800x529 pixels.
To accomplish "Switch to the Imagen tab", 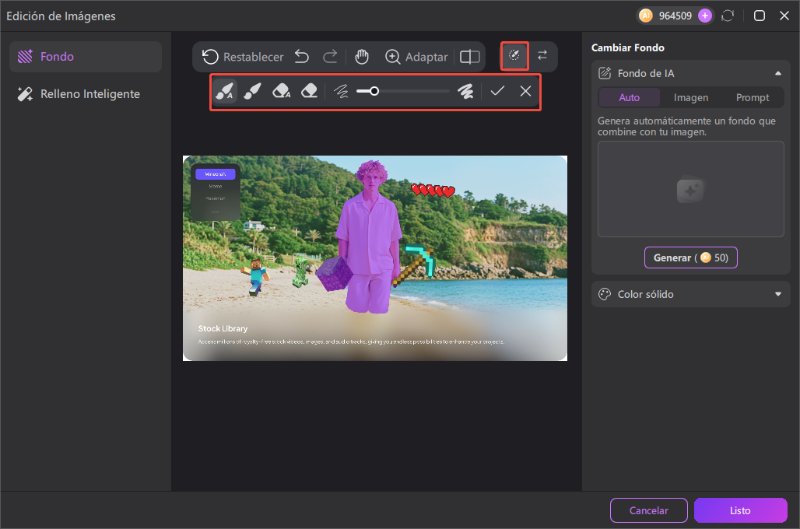I will [691, 97].
